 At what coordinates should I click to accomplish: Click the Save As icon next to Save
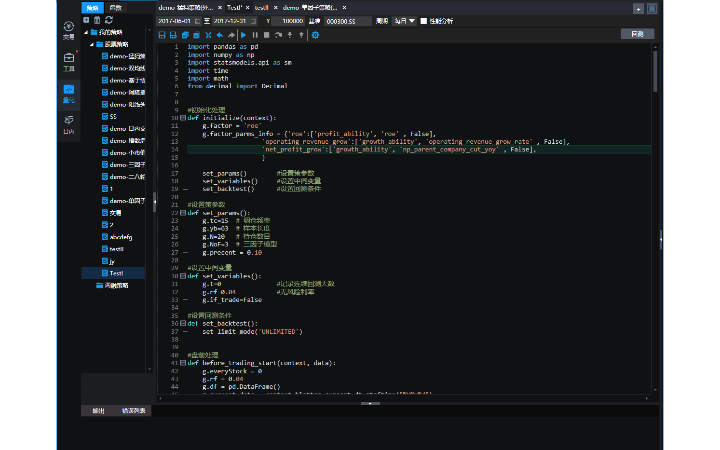[x=173, y=35]
